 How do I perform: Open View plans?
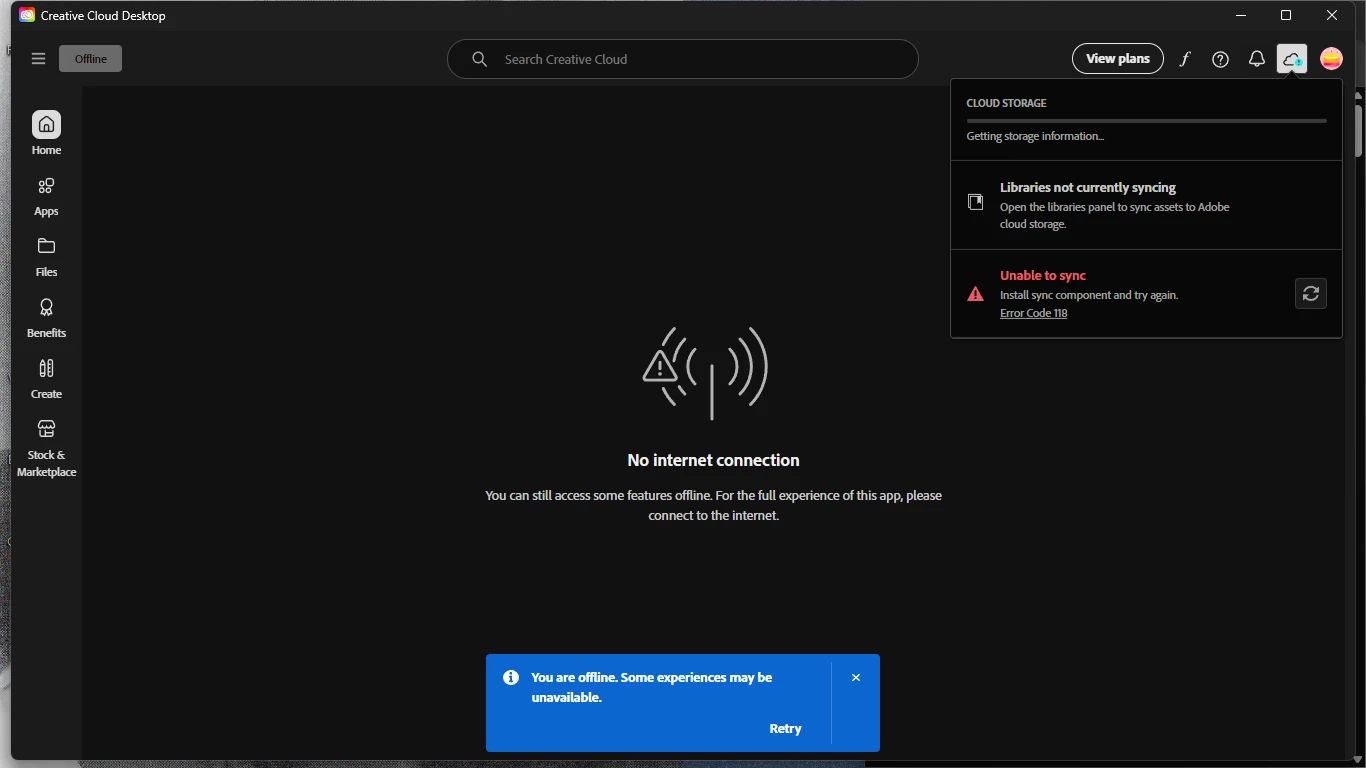tap(1118, 59)
